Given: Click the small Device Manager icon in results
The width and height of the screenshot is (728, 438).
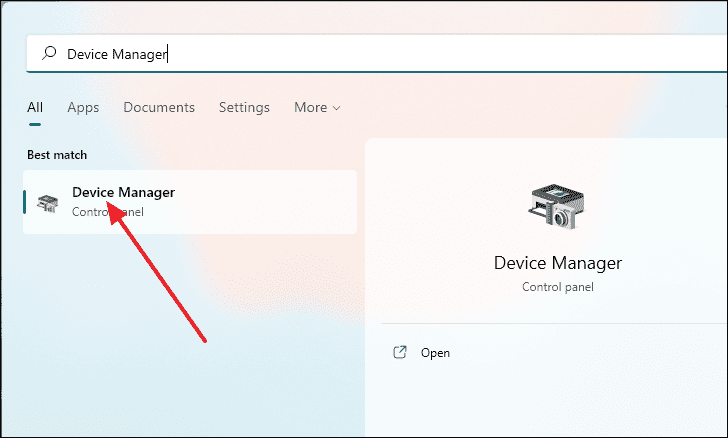Looking at the screenshot, I should pyautogui.click(x=48, y=203).
